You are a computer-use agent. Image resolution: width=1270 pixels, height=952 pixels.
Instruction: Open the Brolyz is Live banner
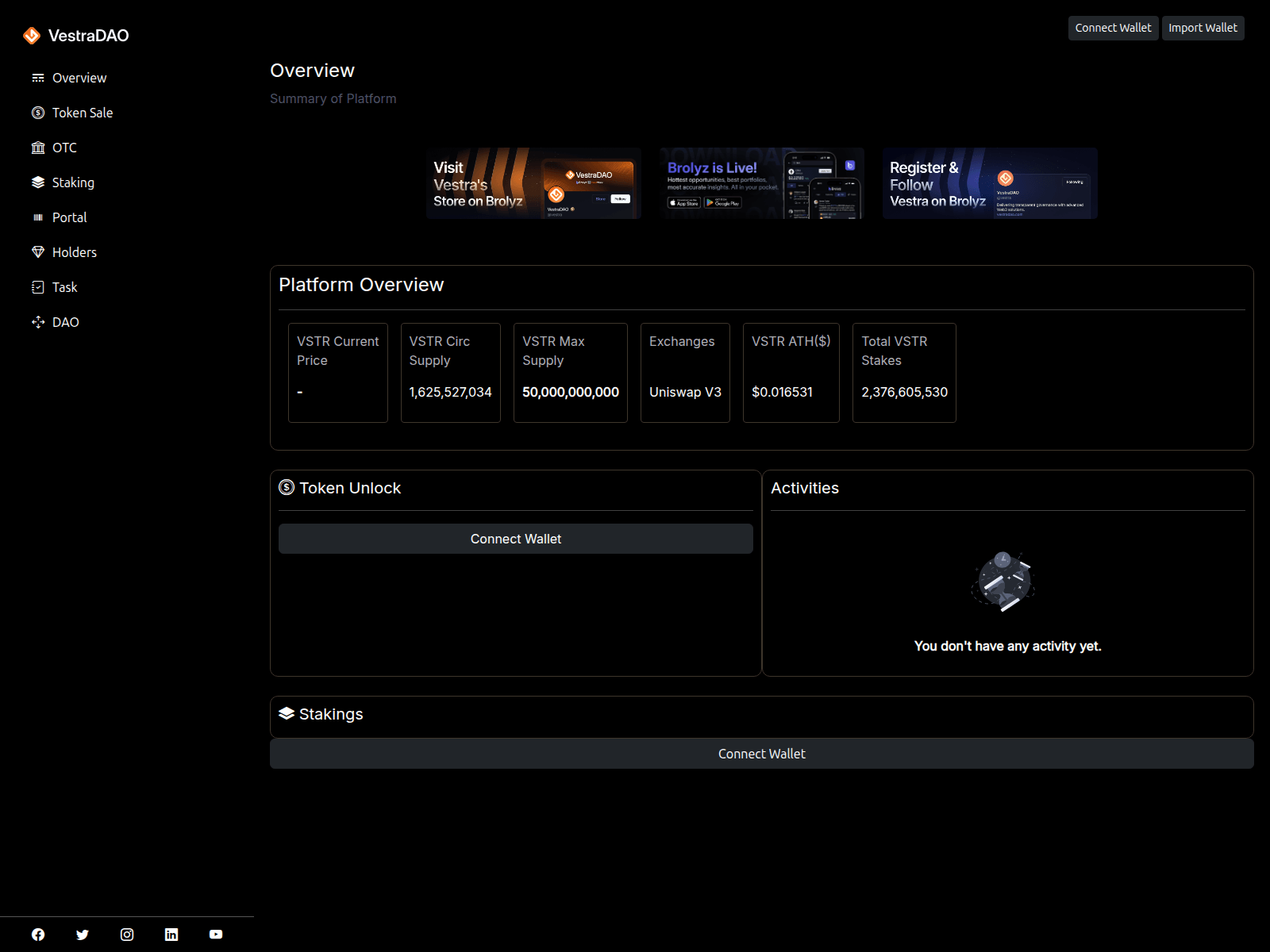[x=762, y=183]
